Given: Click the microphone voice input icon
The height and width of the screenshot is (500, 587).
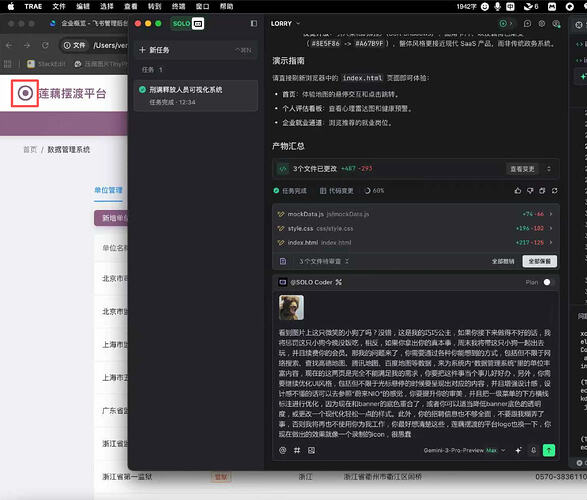Looking at the screenshot, I should (533, 450).
